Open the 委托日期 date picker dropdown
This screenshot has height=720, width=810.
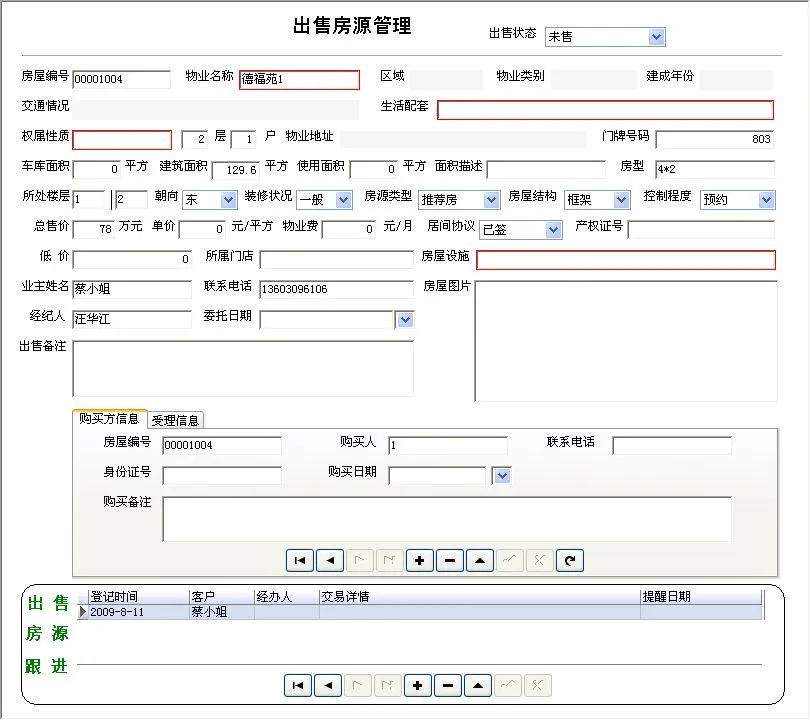click(404, 319)
